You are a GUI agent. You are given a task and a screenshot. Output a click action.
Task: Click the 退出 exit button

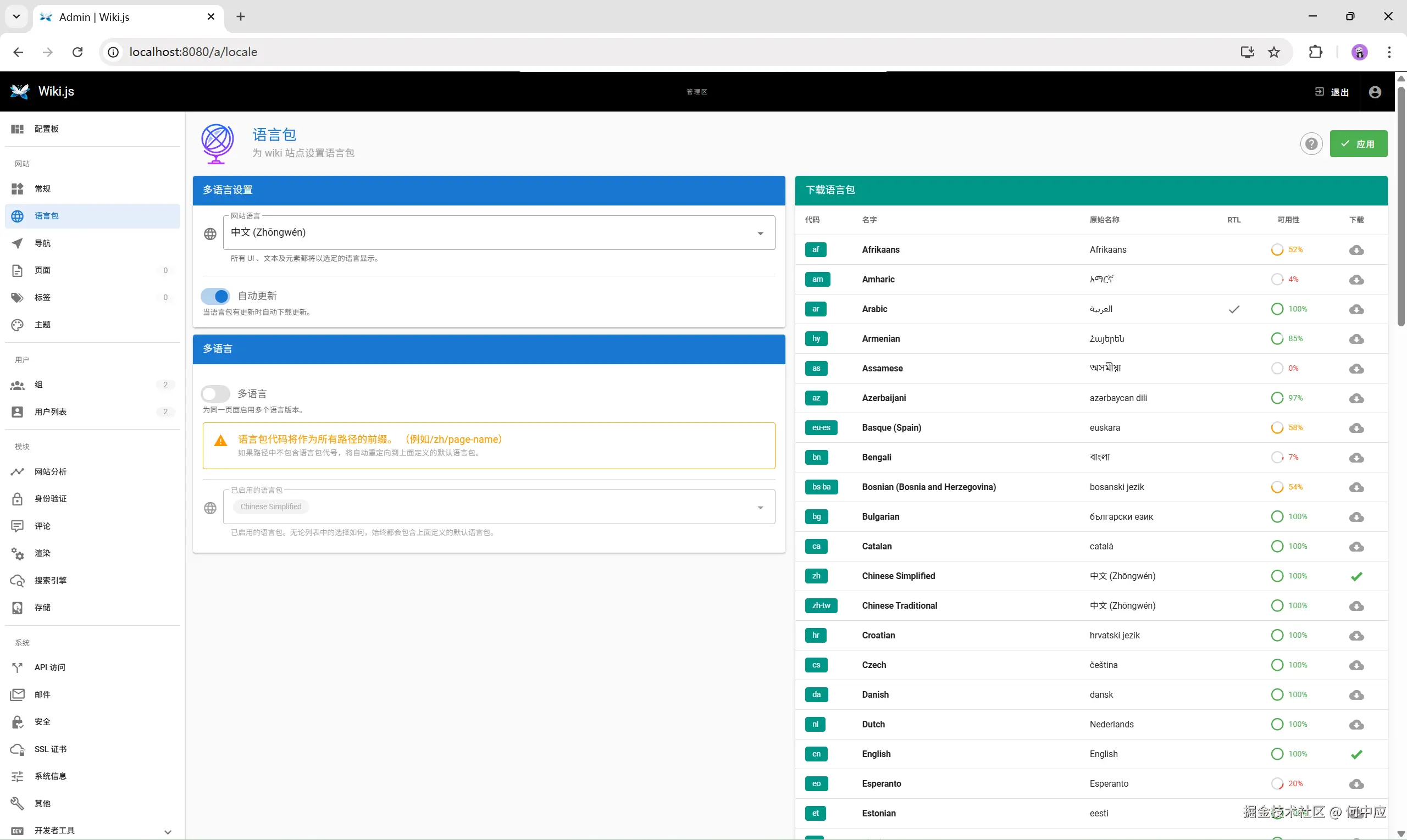[x=1332, y=92]
